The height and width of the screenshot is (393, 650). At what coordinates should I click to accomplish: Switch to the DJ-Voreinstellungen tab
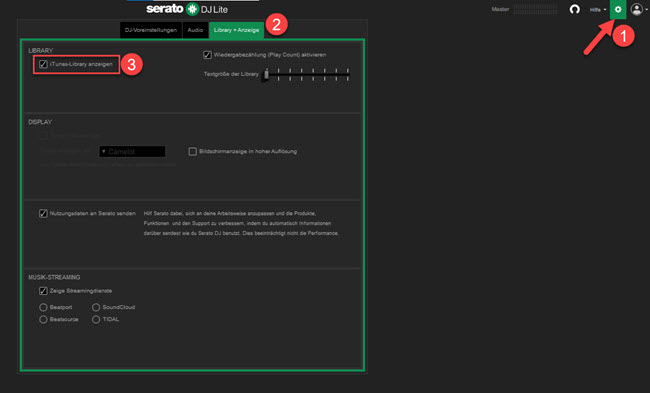151,30
